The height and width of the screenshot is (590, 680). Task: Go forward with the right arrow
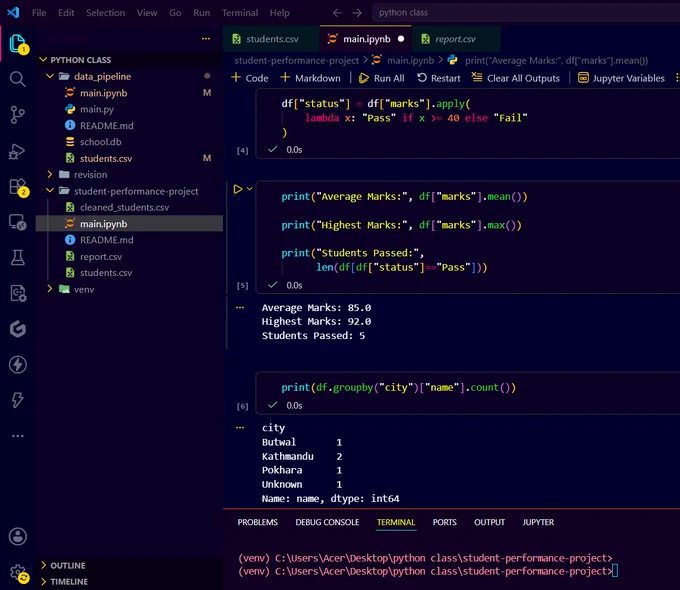(356, 13)
